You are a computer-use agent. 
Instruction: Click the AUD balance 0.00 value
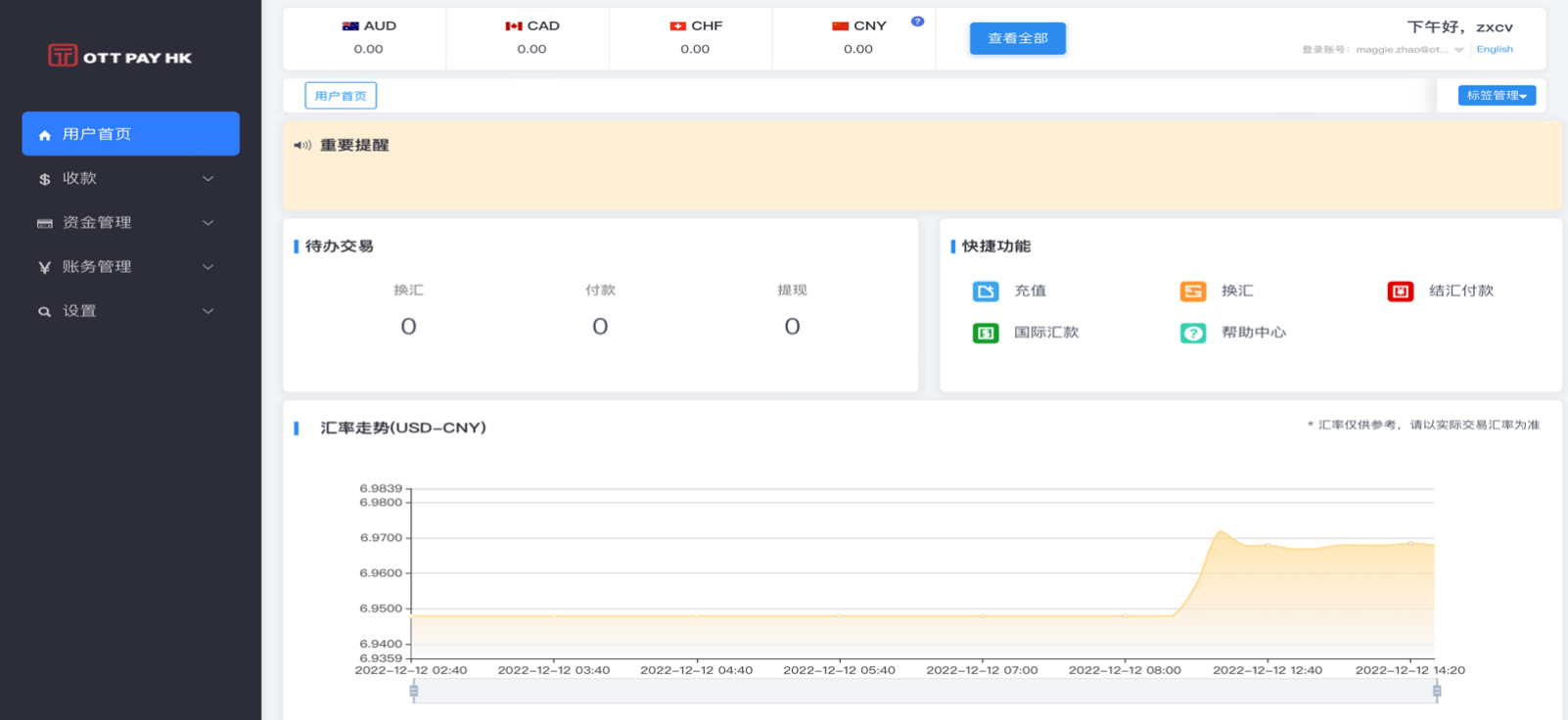point(368,49)
